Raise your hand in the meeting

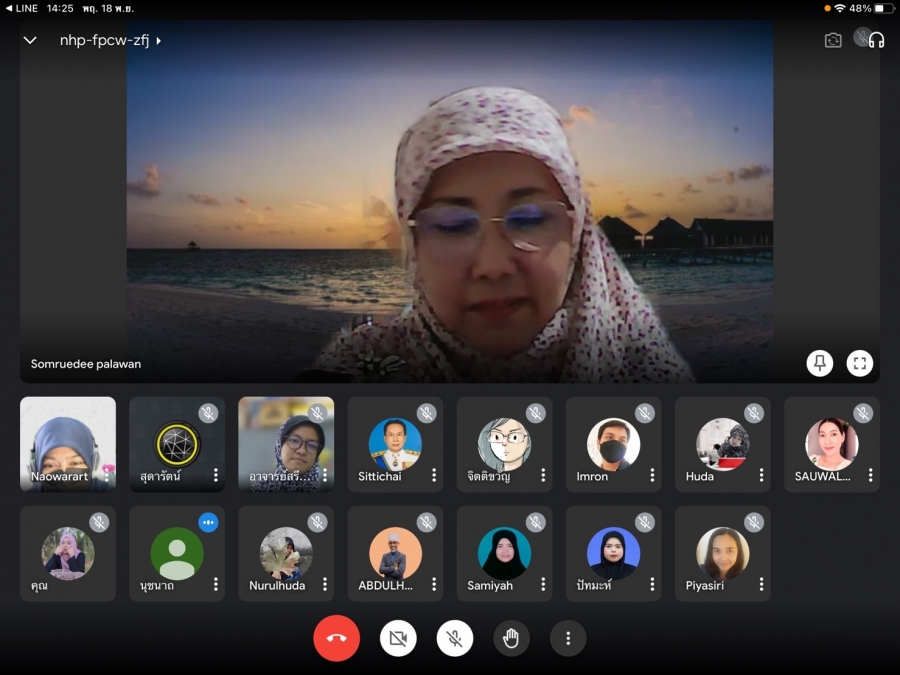pyautogui.click(x=511, y=638)
